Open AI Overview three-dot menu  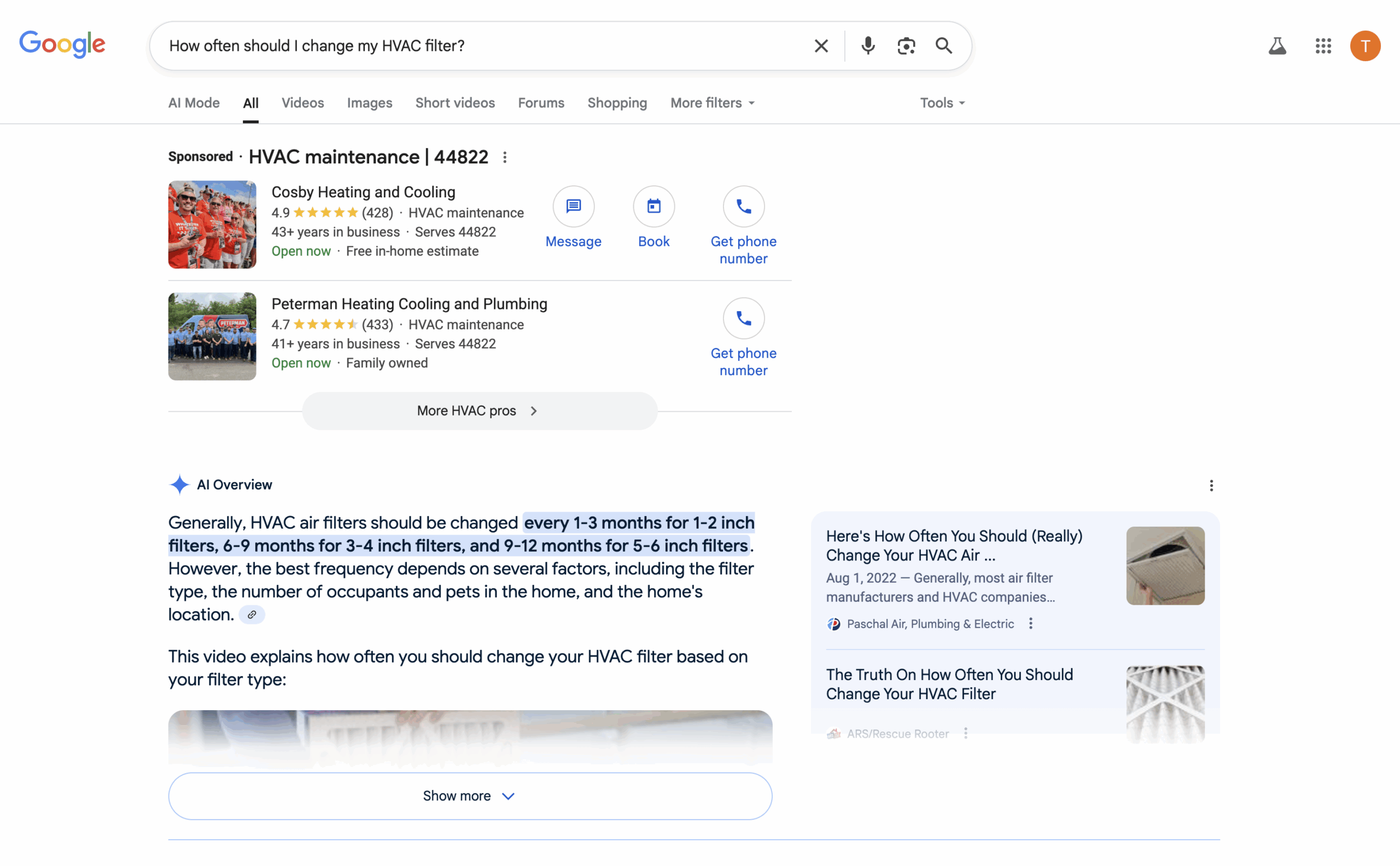1211,485
